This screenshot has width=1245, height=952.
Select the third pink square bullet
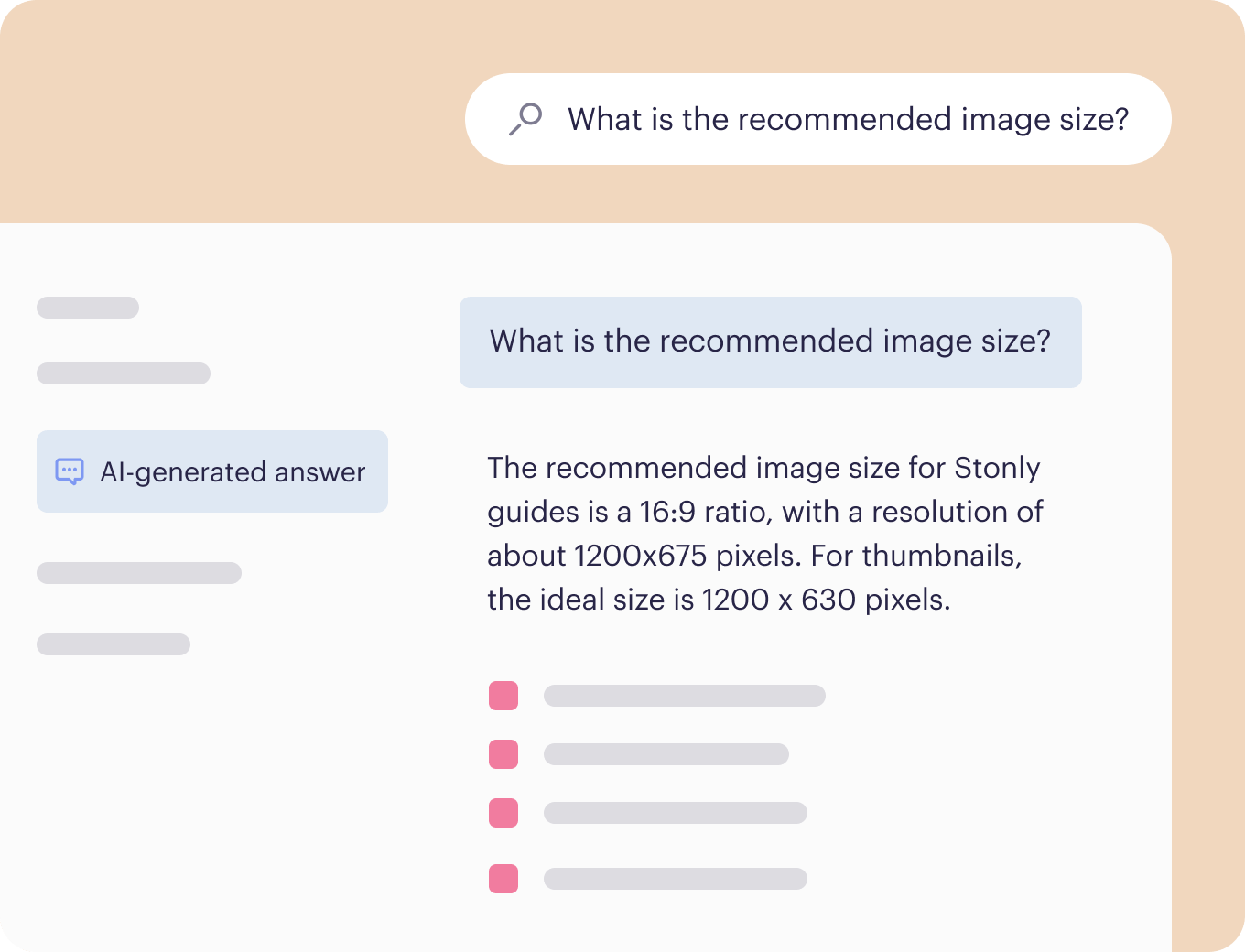(503, 813)
